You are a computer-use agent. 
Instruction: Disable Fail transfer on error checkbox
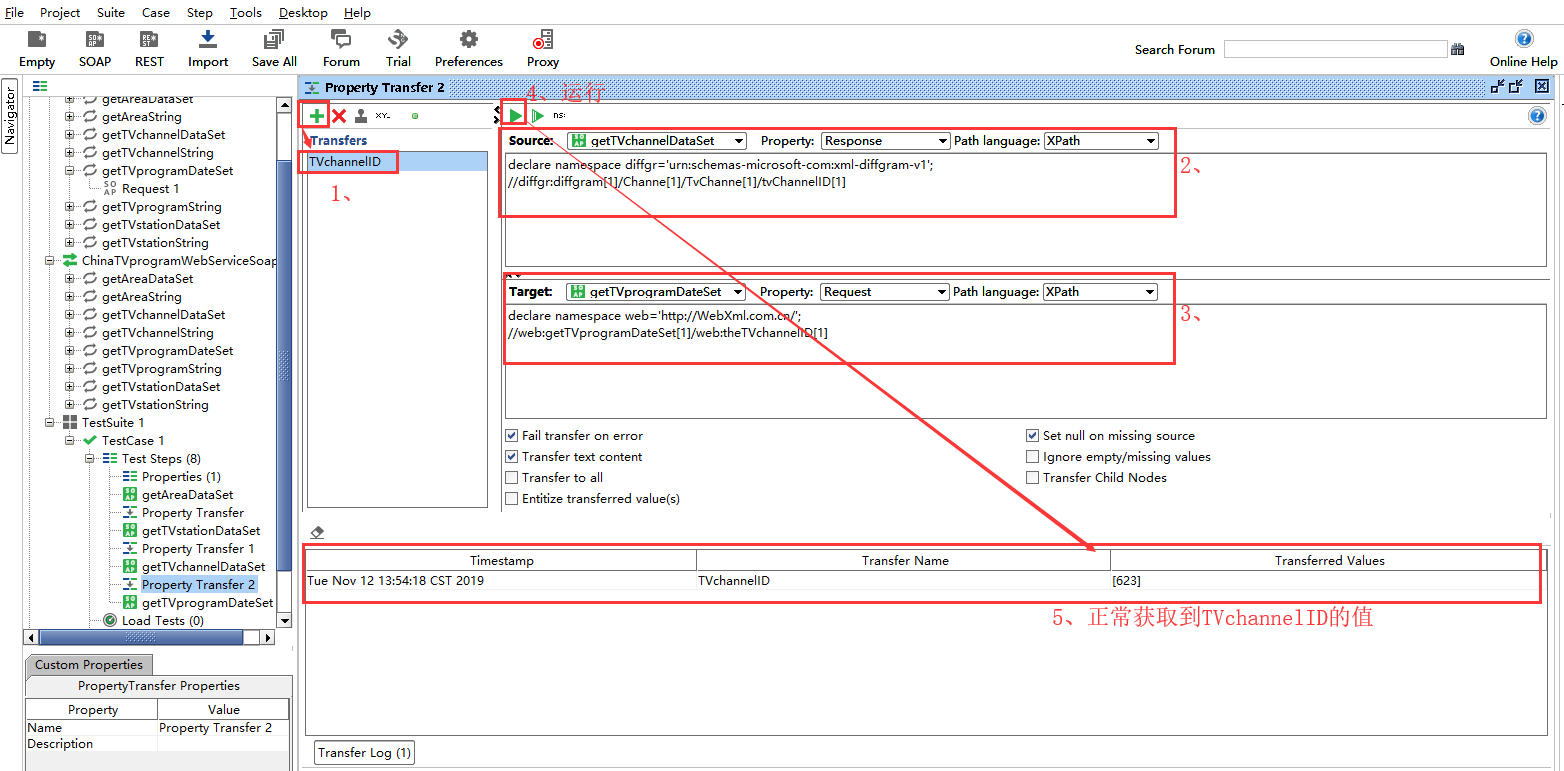pyautogui.click(x=512, y=436)
